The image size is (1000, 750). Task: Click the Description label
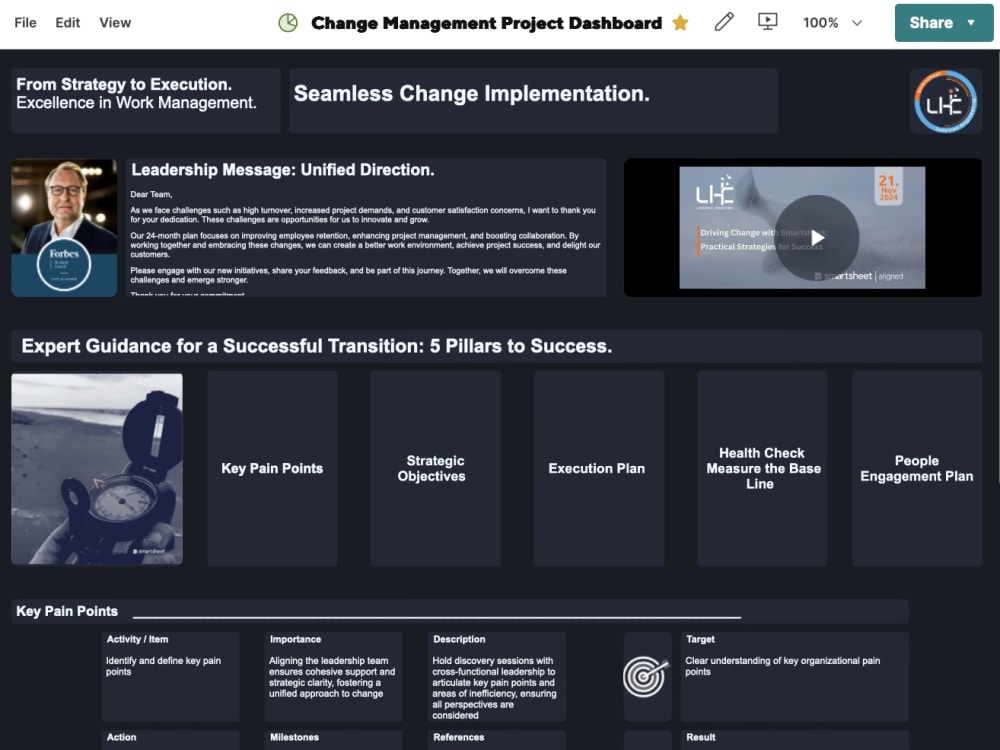point(459,639)
